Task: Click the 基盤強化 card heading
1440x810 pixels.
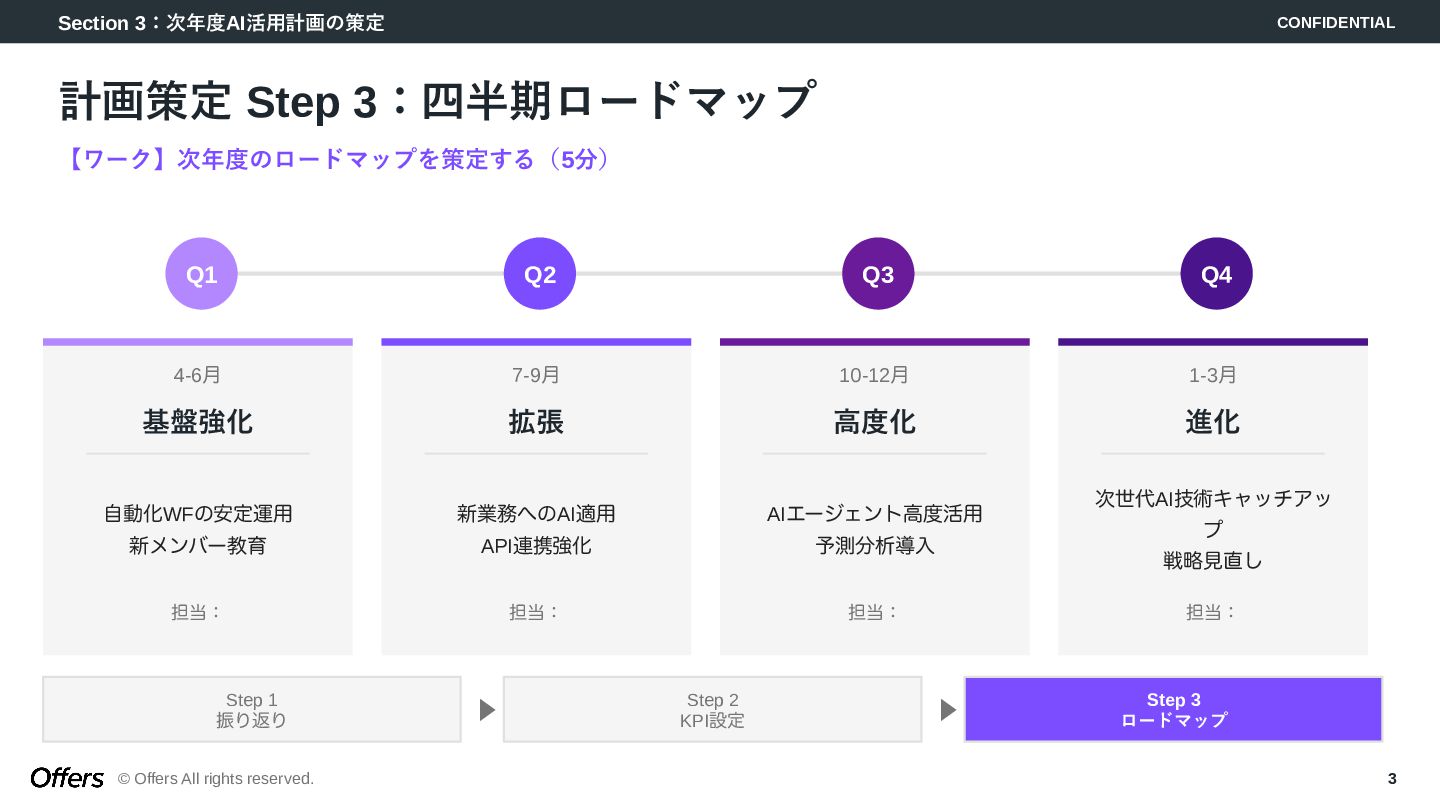Action: [198, 422]
